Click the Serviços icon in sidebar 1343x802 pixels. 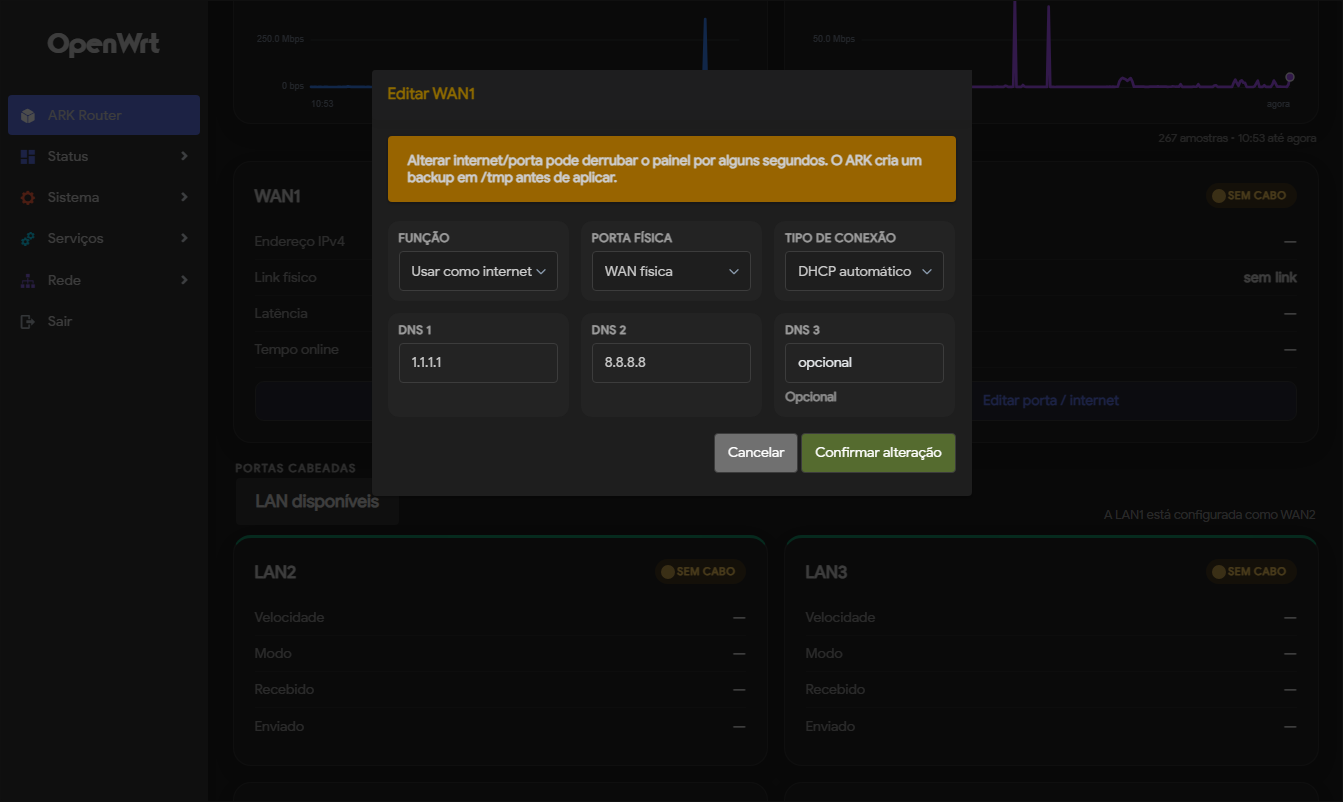28,239
